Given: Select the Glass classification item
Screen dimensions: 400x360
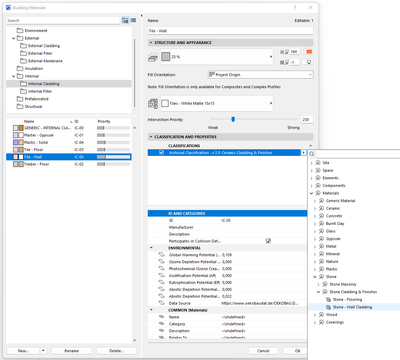Looking at the screenshot, I should pos(330,231).
